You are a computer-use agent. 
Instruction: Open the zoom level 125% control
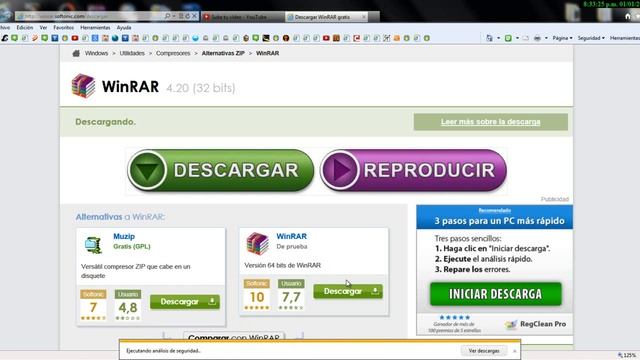627,355
